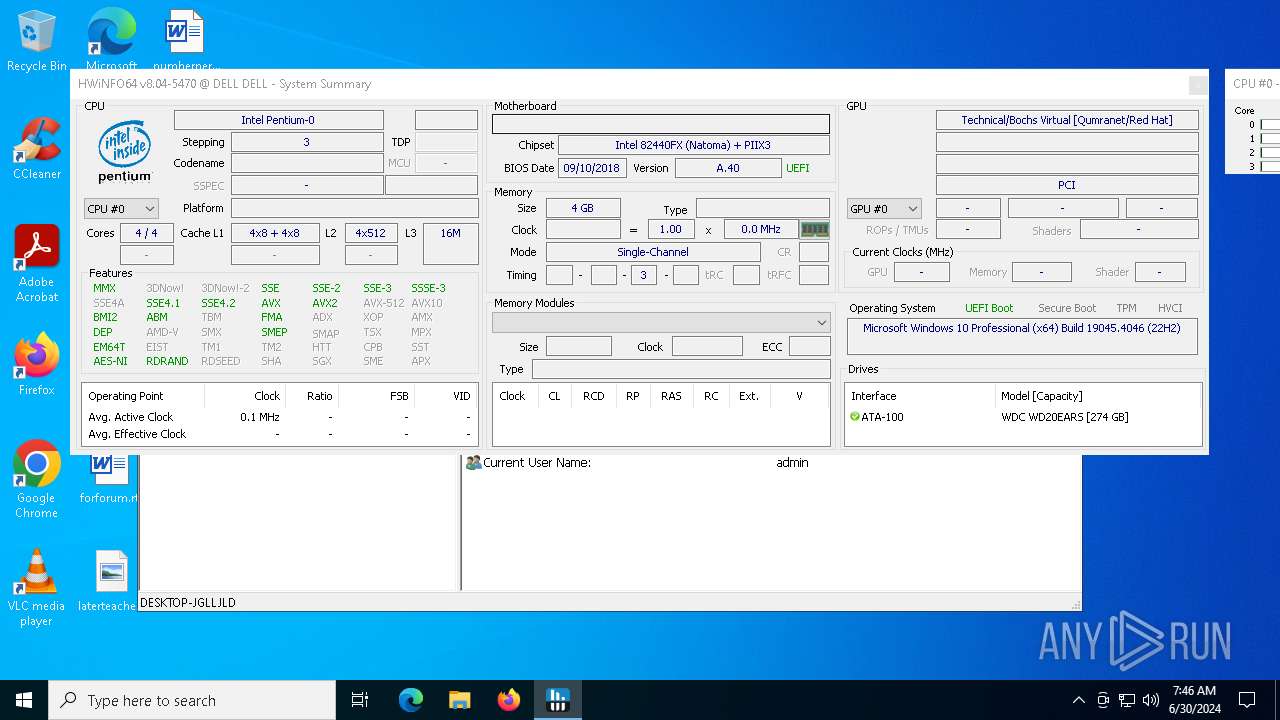The width and height of the screenshot is (1280, 720).
Task: Click the taskbar clock showing 7:46 AM
Action: (1194, 700)
